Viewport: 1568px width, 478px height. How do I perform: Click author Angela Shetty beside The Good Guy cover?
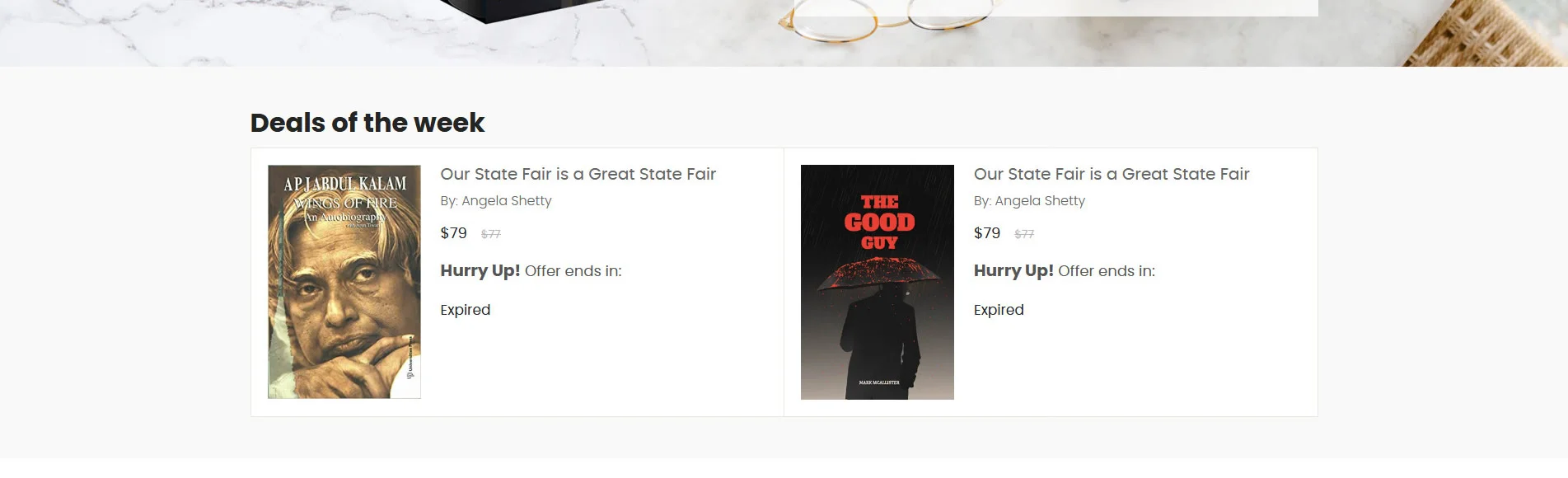pos(1039,201)
